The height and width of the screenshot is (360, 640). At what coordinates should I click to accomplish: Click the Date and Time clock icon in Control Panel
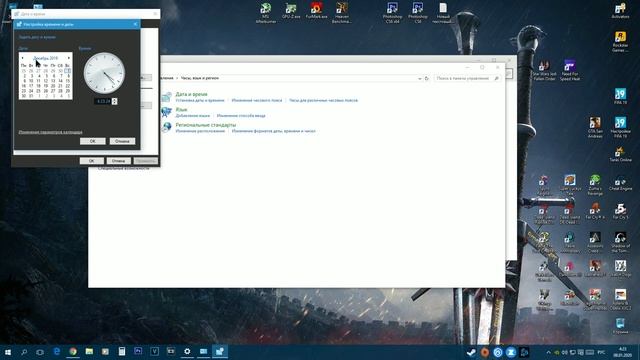pos(167,97)
